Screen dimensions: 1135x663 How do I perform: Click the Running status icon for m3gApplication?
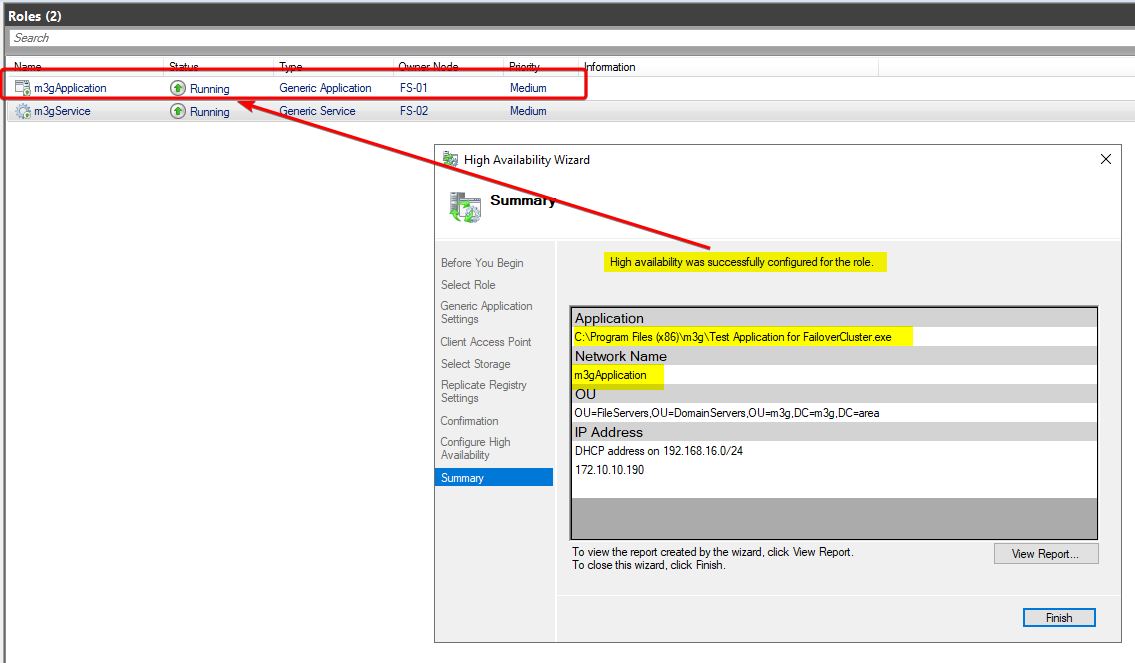(x=178, y=88)
